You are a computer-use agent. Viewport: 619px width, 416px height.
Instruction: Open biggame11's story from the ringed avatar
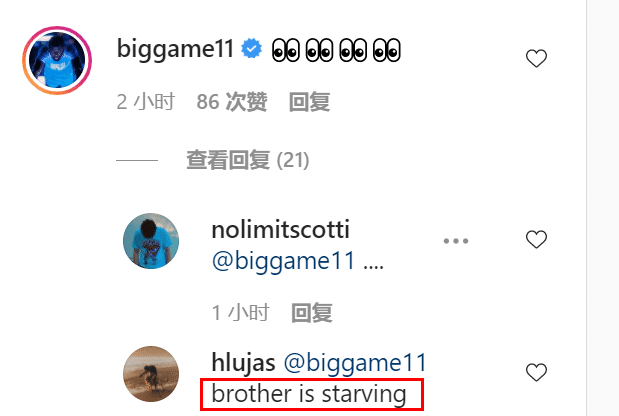(x=57, y=60)
